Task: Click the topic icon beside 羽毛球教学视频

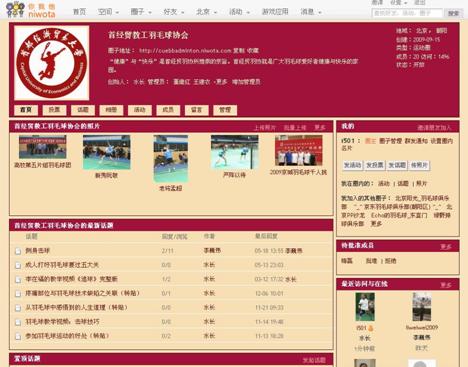Action: 18,322
